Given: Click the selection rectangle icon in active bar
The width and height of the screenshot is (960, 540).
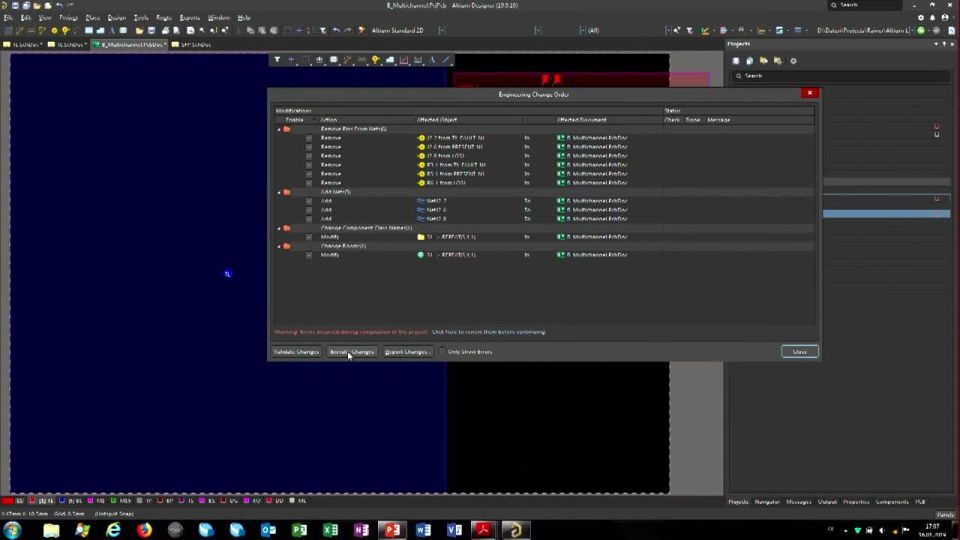Looking at the screenshot, I should point(306,60).
